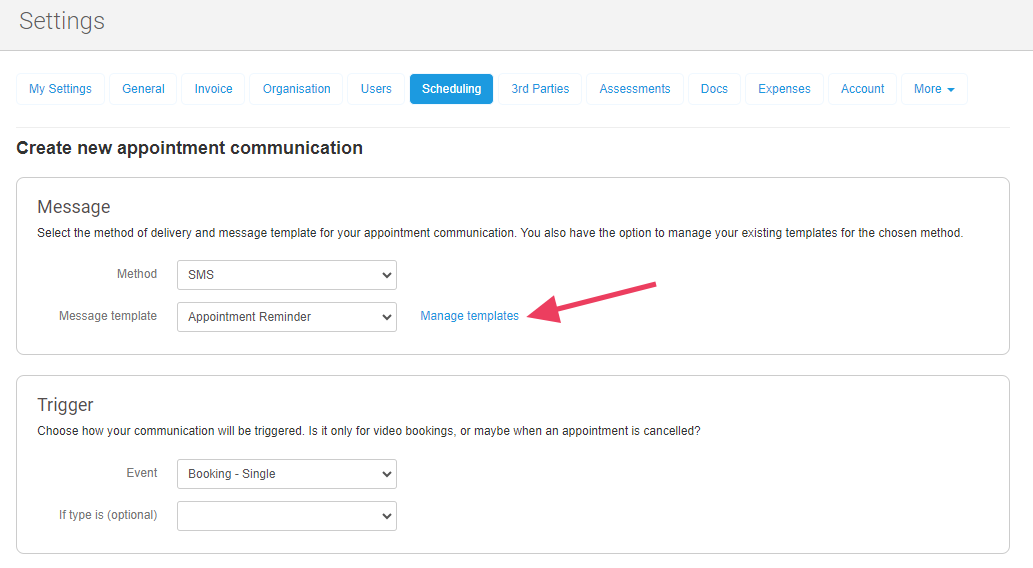This screenshot has height=568, width=1033.
Task: Go to the Docs tab
Action: pos(714,89)
